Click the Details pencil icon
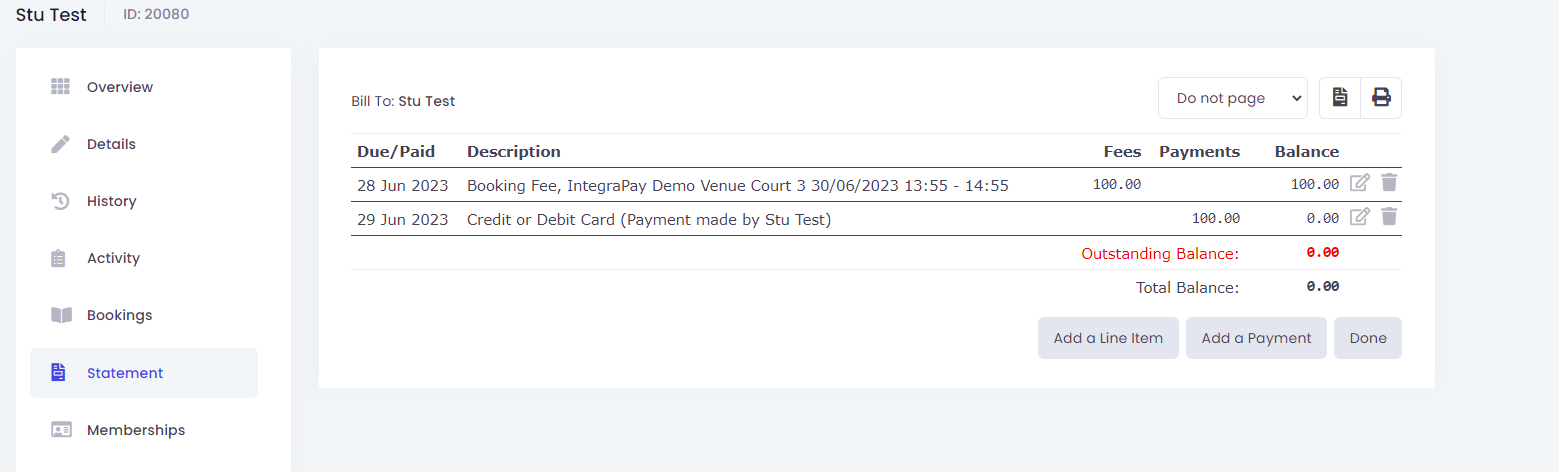The image size is (1559, 472). coord(61,144)
